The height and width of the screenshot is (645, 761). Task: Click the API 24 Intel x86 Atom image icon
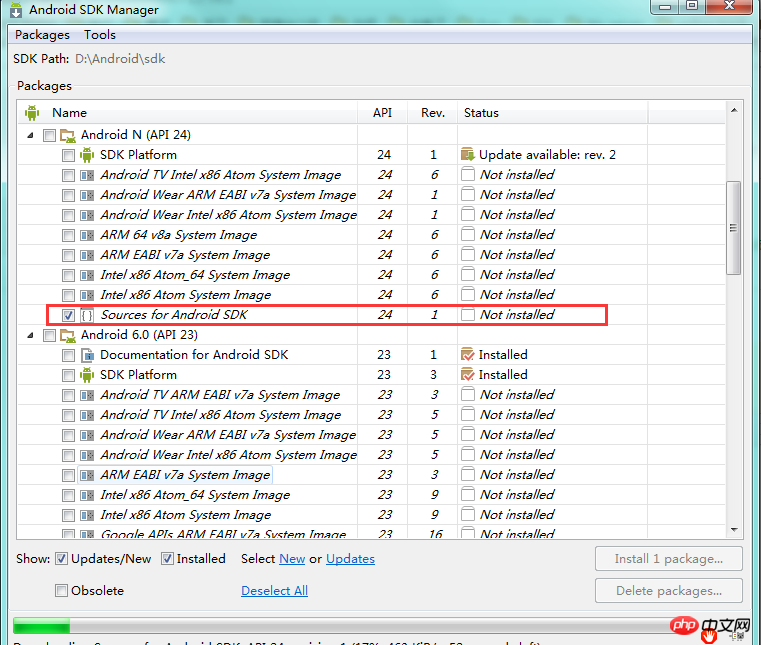[87, 295]
